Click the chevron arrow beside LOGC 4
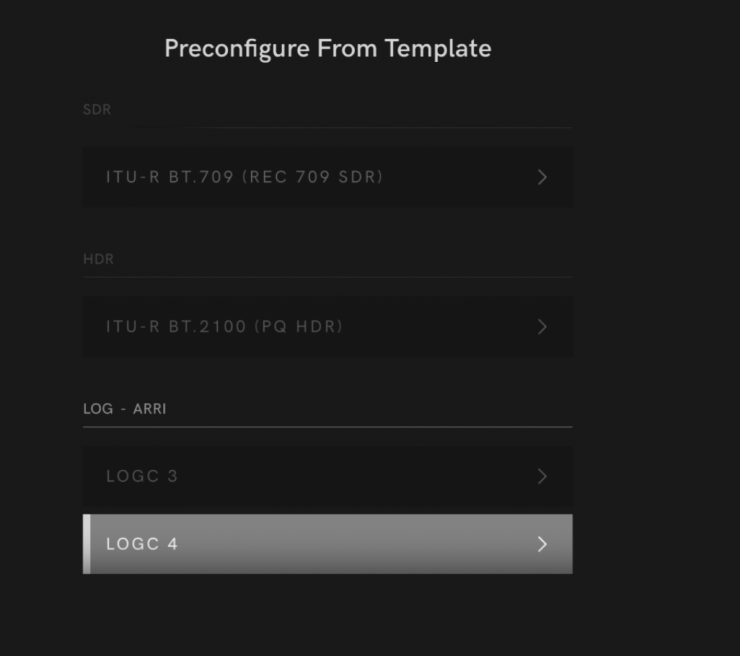The height and width of the screenshot is (656, 740). (542, 544)
